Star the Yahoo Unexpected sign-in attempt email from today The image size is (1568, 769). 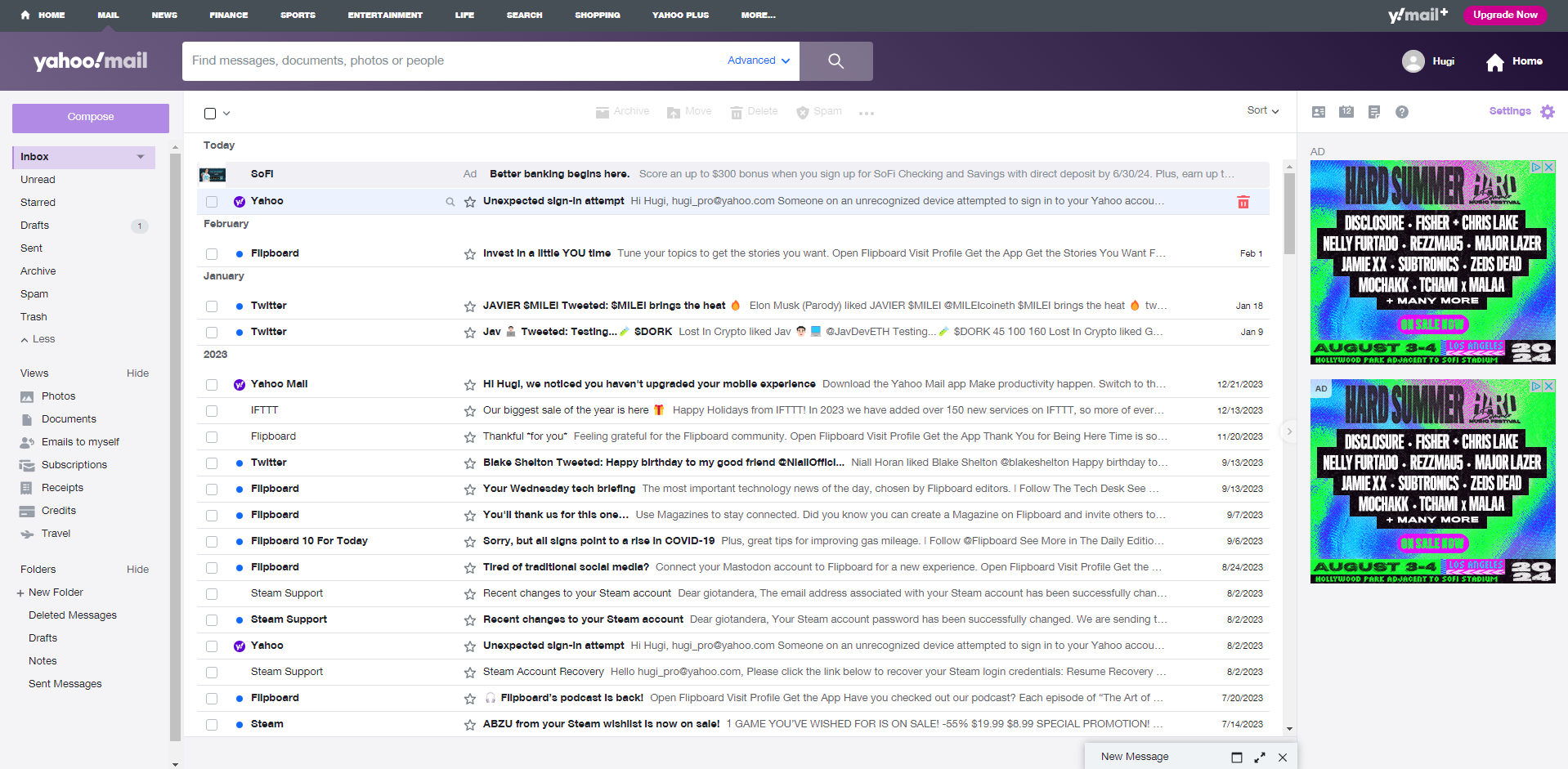tap(470, 202)
